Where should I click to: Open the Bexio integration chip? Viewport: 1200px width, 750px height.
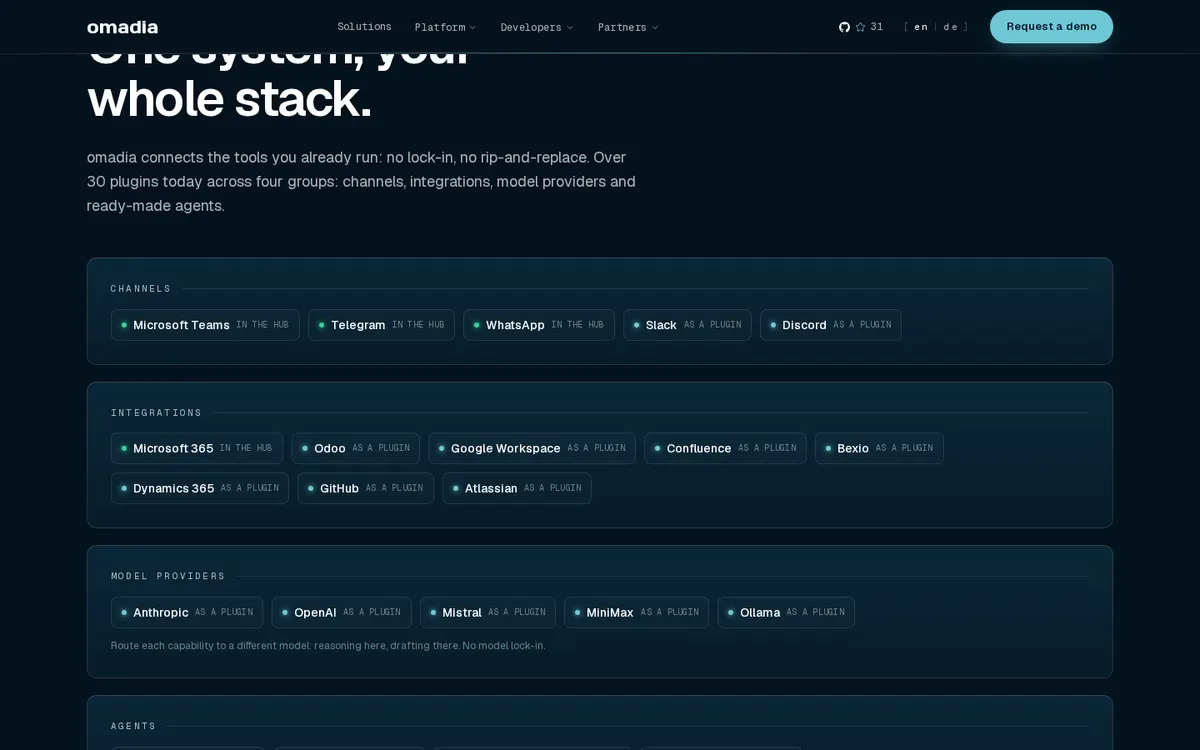[x=879, y=448]
